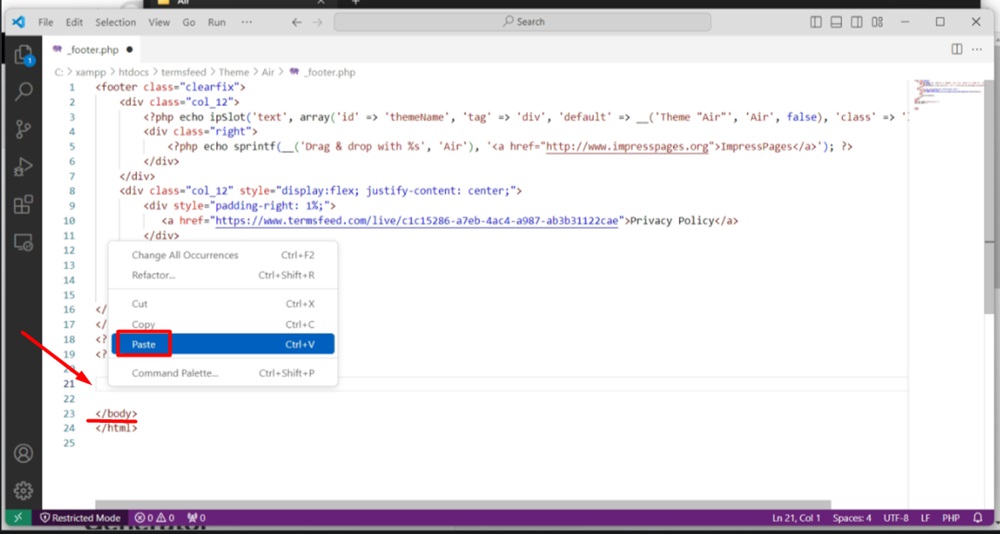Viewport: 1000px width, 534px height.
Task: Click the unsaved dot on _footer.php tab
Action: (x=129, y=50)
